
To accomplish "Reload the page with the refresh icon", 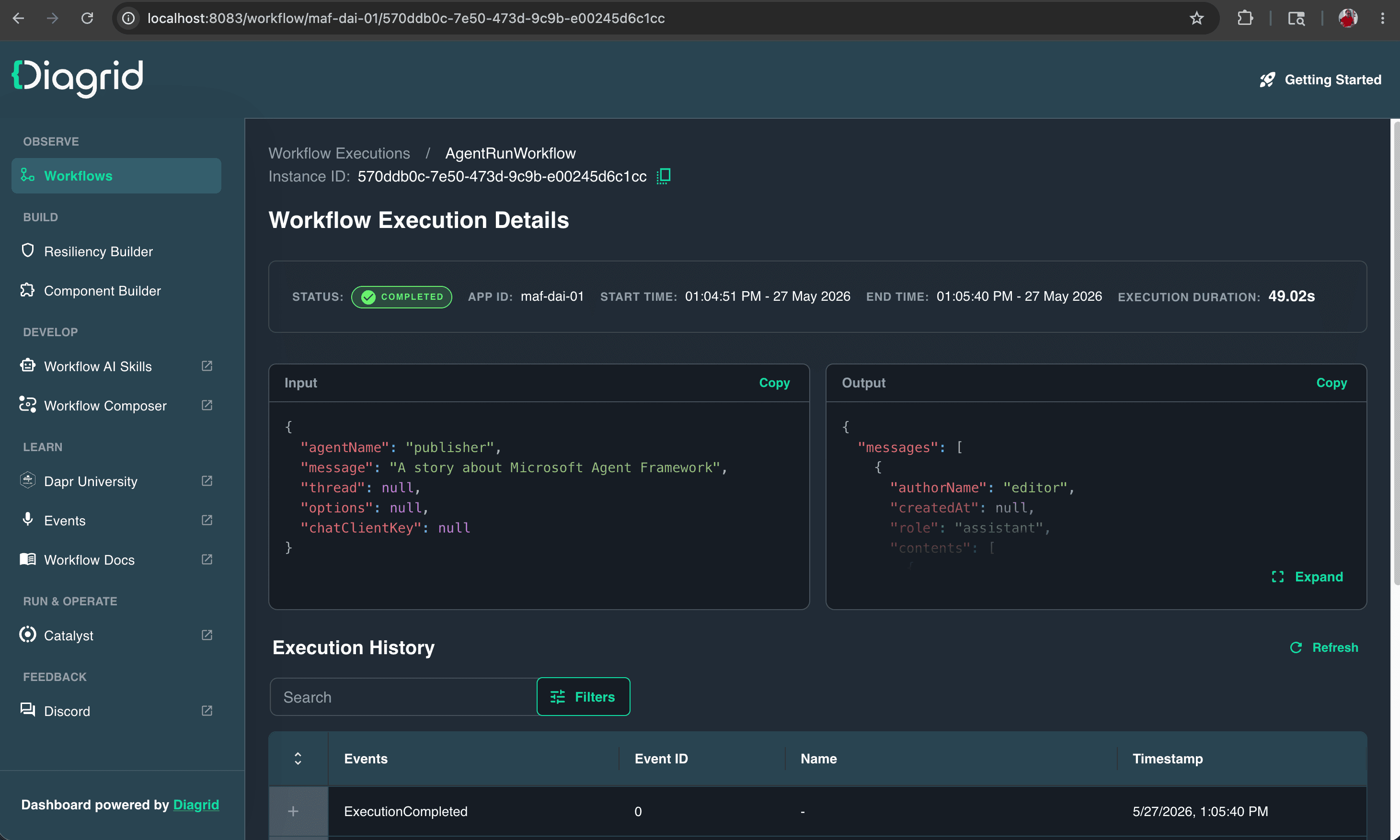I will (87, 18).
